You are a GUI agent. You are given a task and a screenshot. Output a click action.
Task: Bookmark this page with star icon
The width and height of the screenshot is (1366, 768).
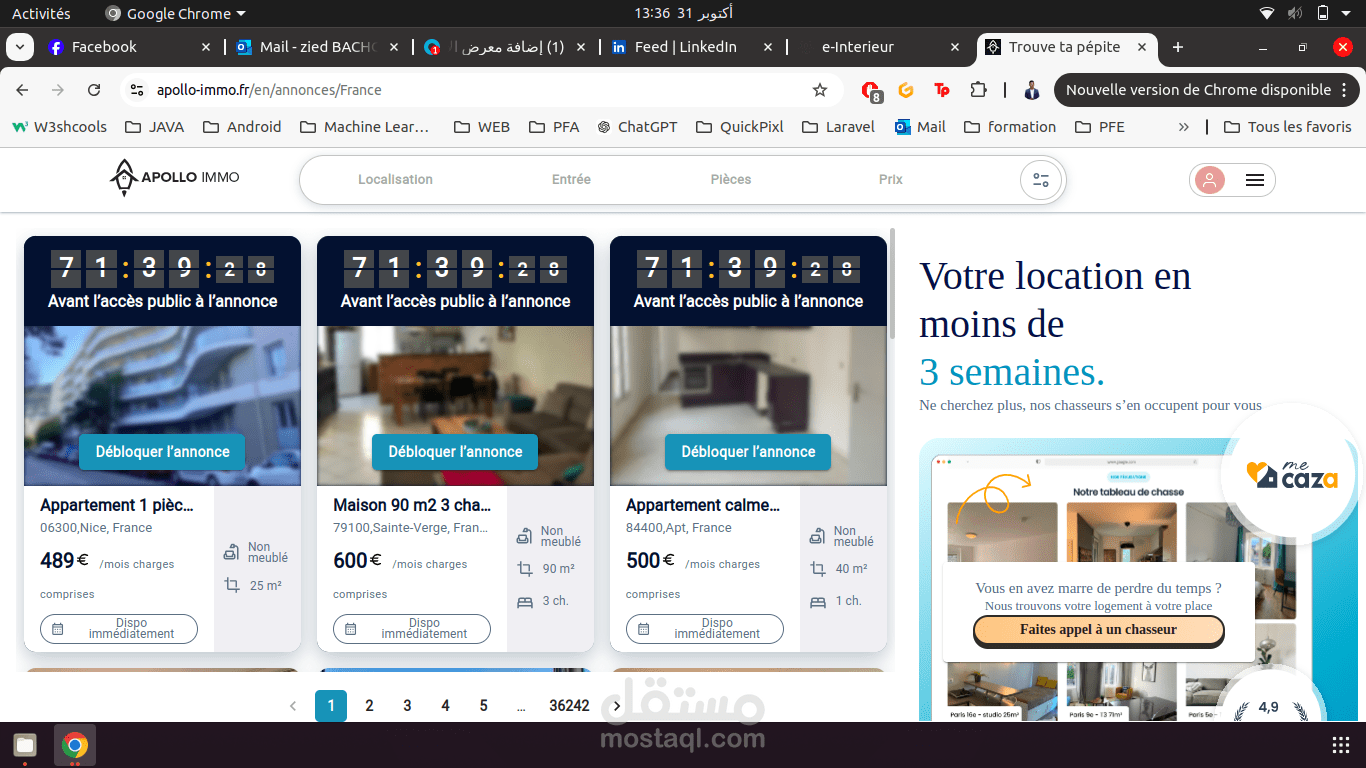820,90
